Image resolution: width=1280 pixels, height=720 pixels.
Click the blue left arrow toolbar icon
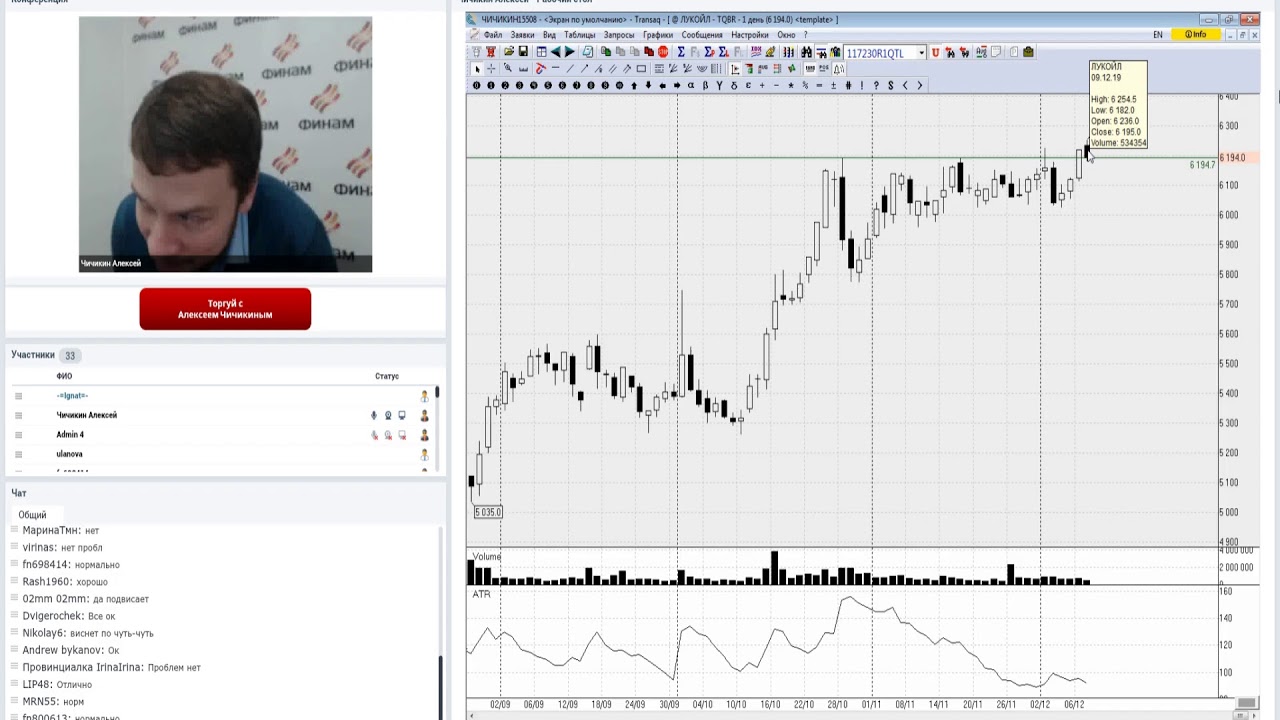[556, 52]
